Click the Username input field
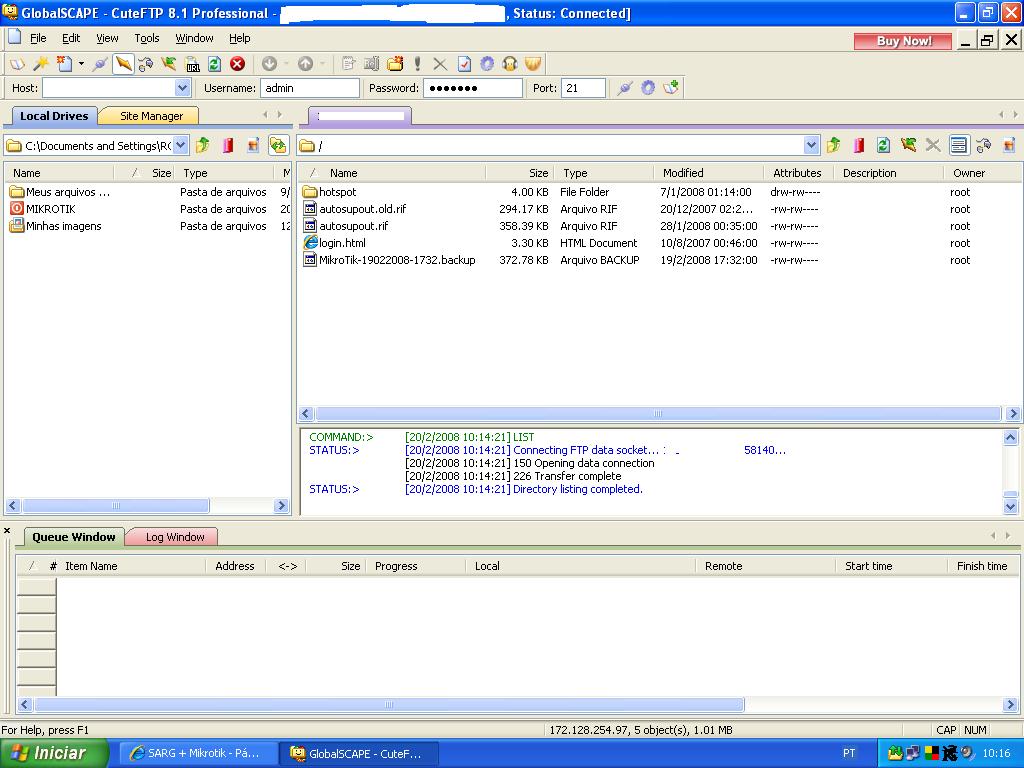This screenshot has width=1024, height=768. click(310, 88)
